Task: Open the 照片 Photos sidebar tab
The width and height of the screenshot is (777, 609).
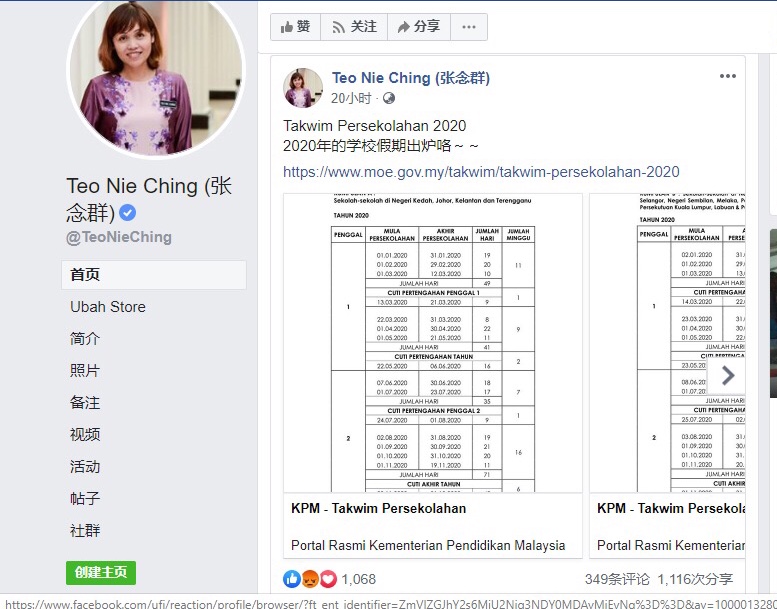Action: coord(85,371)
